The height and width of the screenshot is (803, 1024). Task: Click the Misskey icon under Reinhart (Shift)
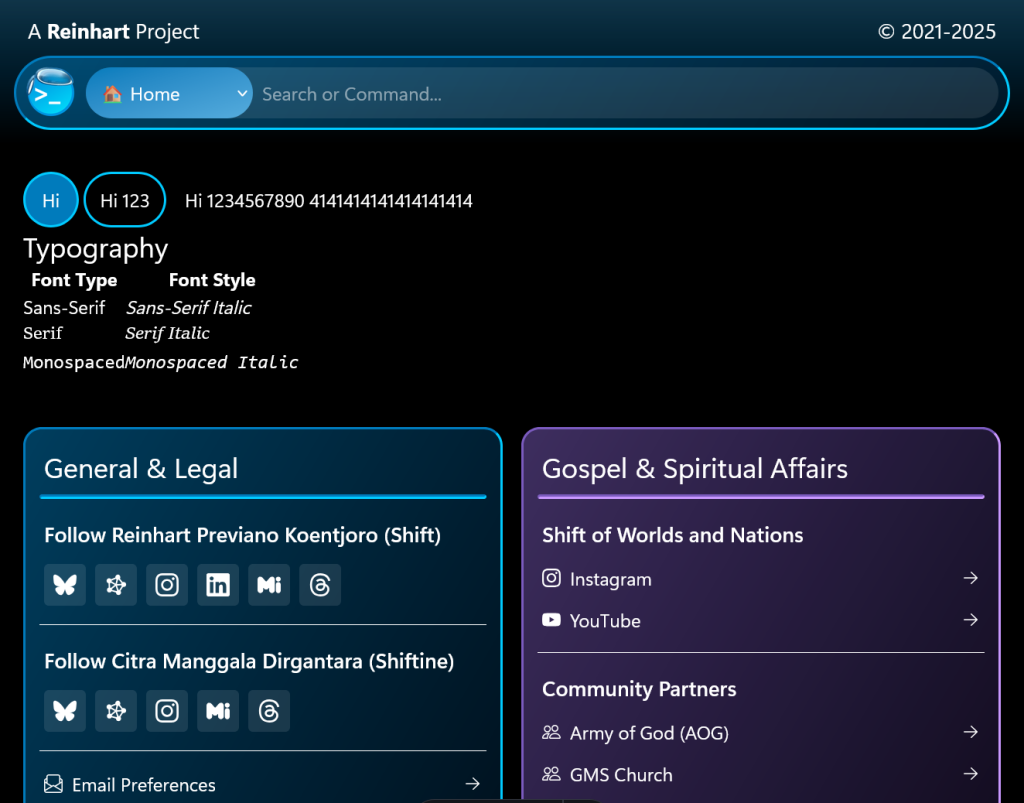click(x=269, y=585)
